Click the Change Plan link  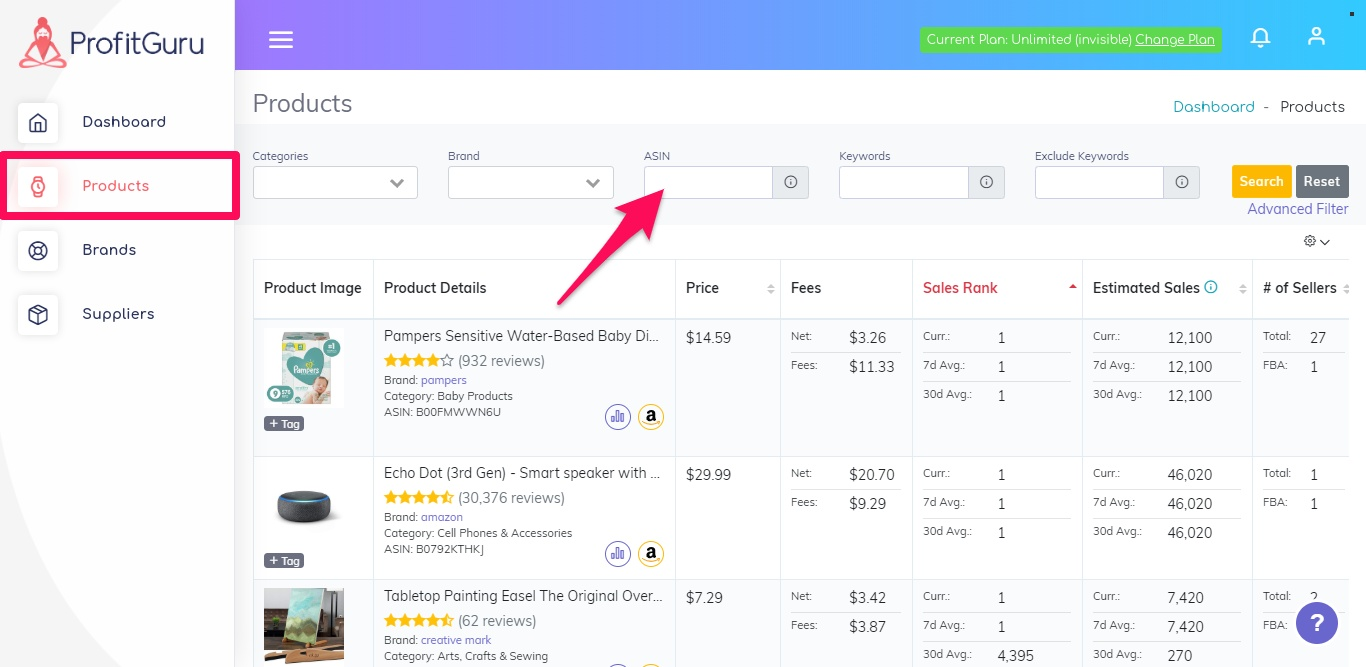[1175, 40]
